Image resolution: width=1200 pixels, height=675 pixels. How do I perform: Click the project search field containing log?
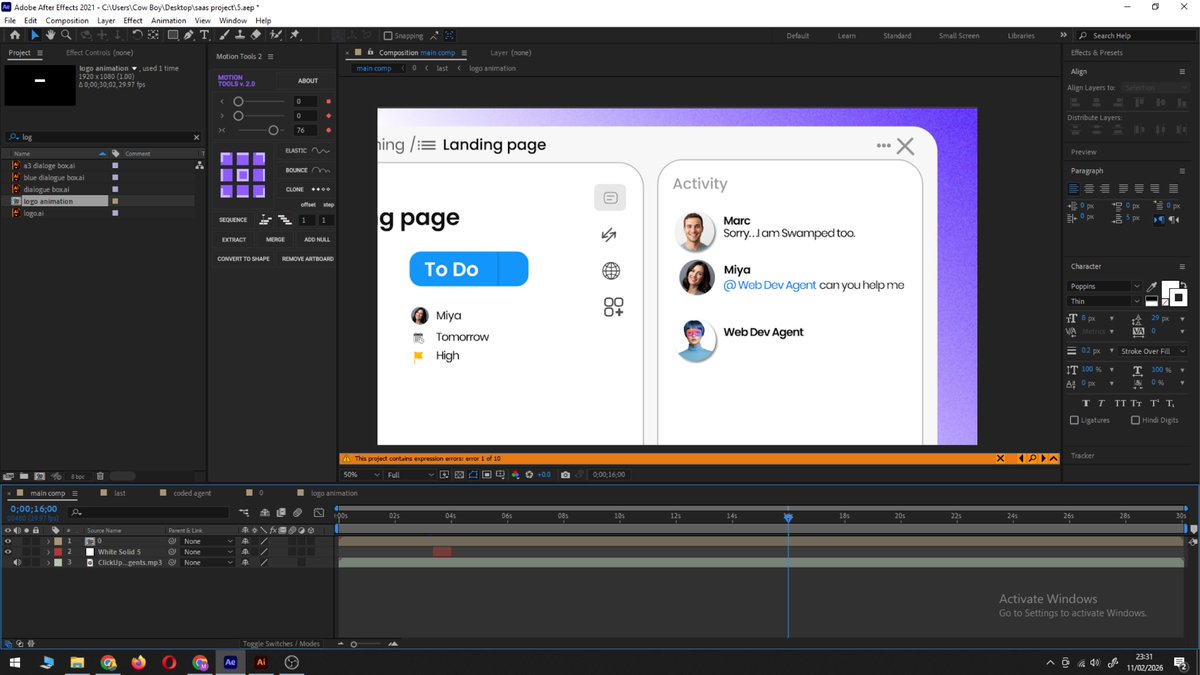point(104,137)
